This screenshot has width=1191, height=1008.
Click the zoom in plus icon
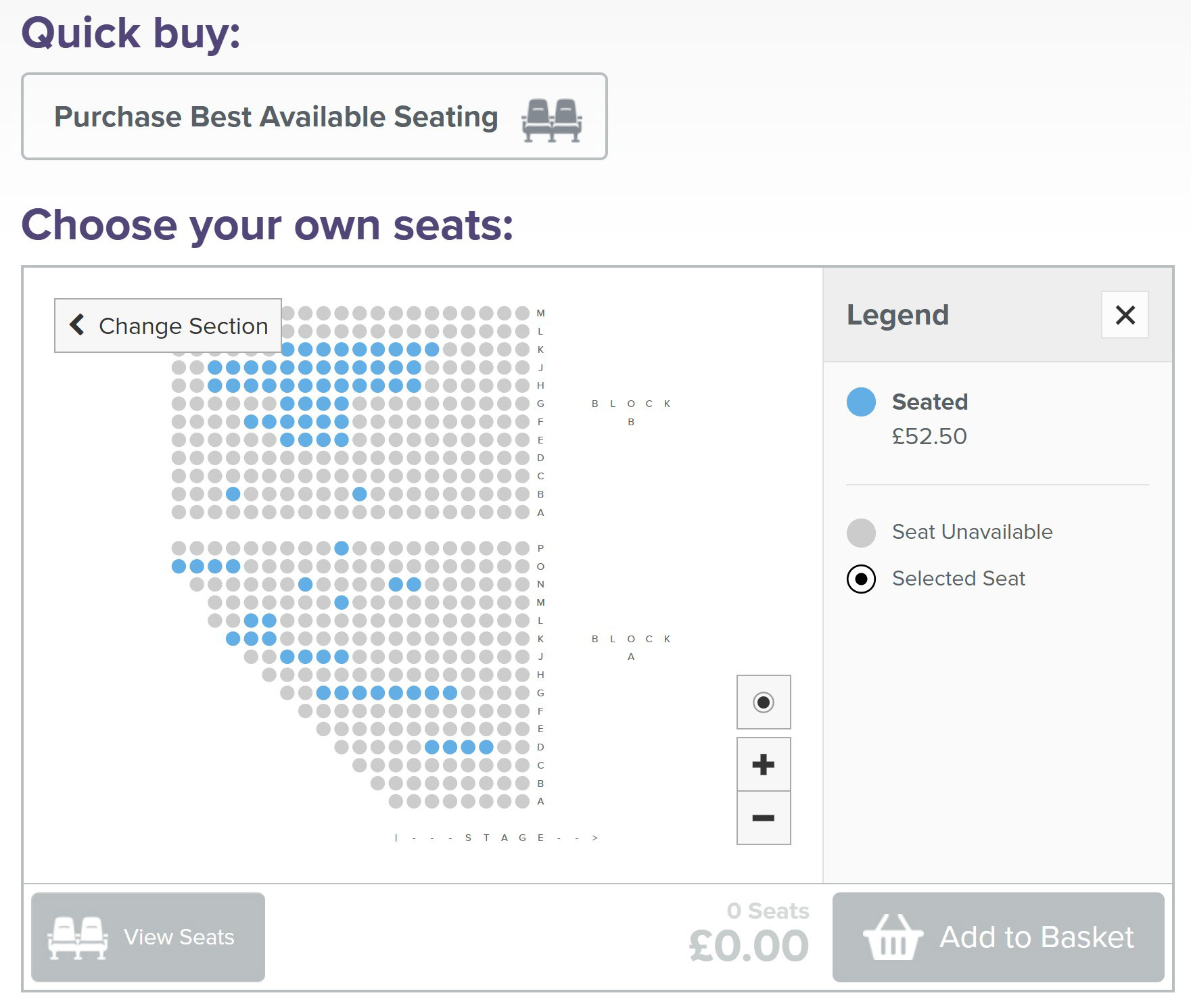(763, 765)
